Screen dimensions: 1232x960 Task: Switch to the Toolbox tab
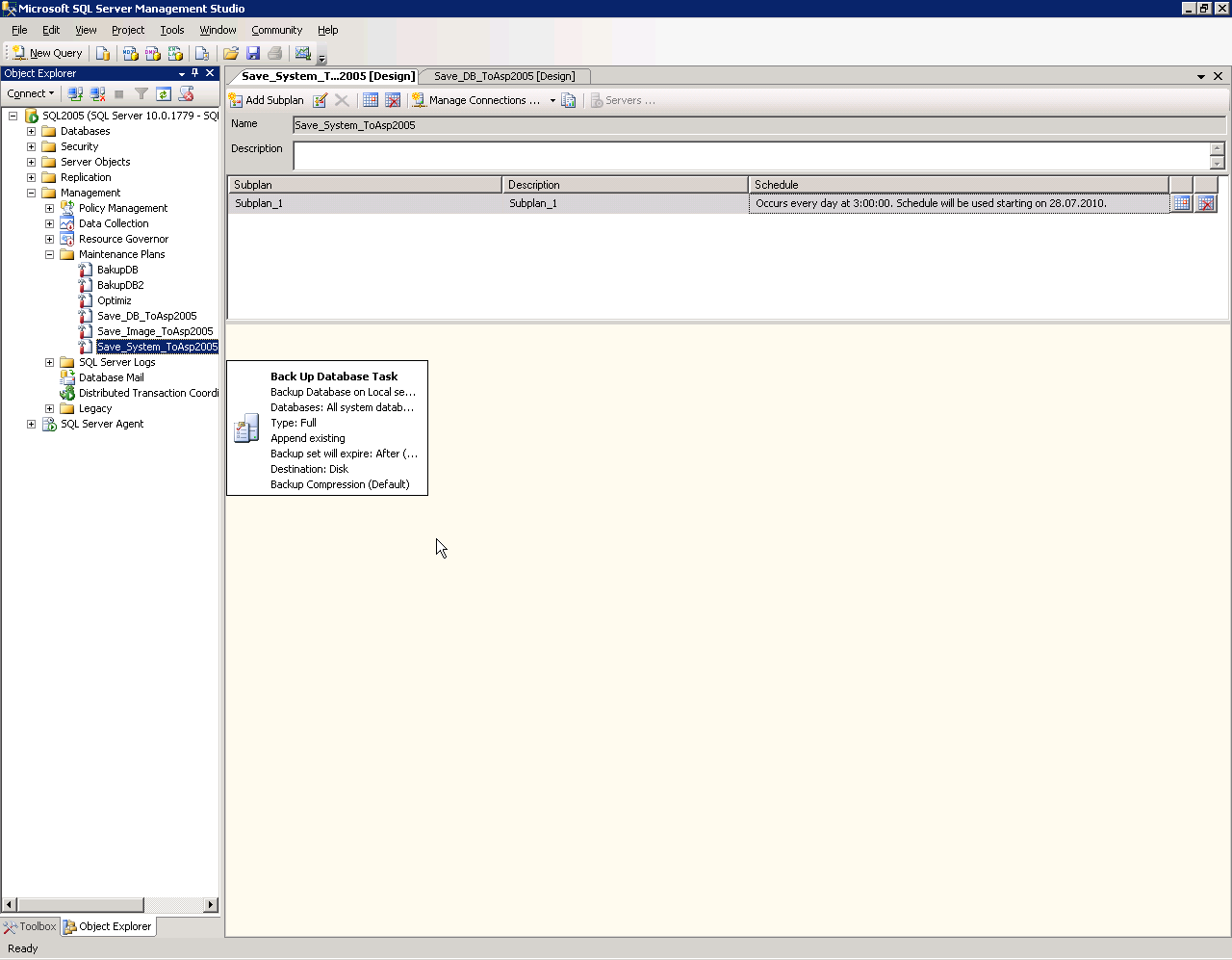click(30, 926)
